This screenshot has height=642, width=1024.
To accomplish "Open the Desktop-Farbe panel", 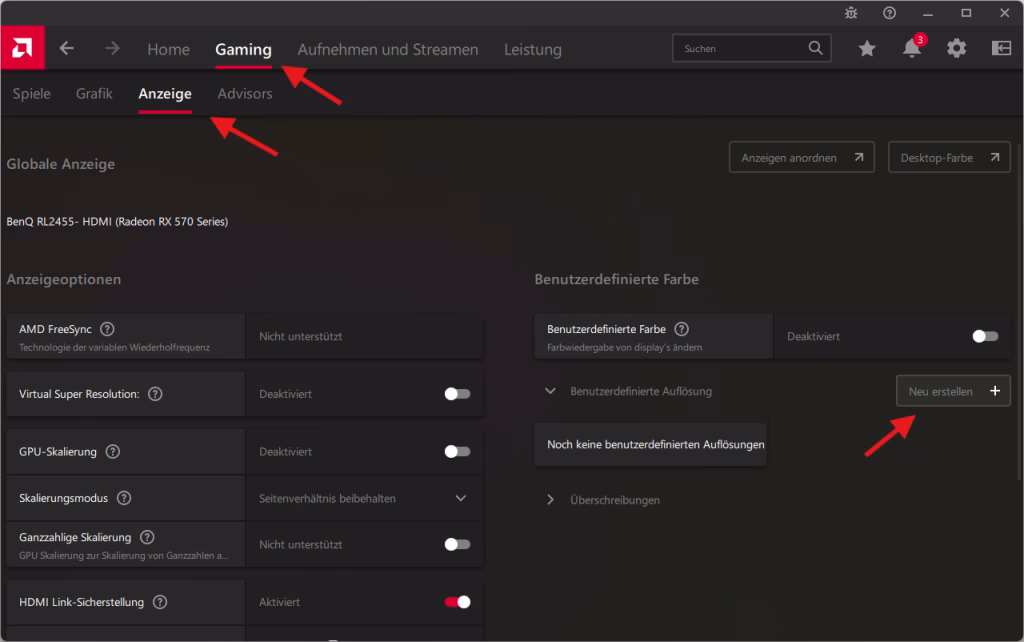I will pyautogui.click(x=948, y=156).
